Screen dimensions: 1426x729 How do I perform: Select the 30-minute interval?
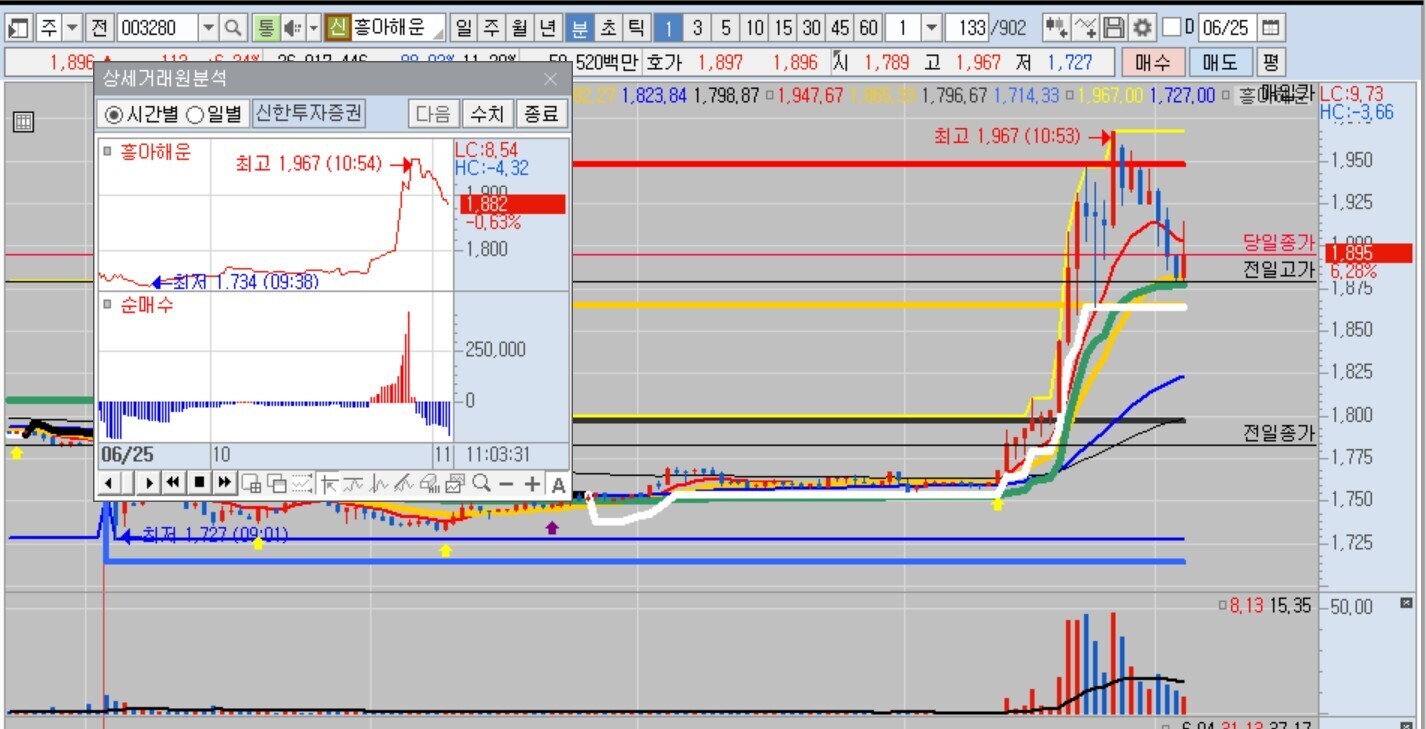[811, 27]
